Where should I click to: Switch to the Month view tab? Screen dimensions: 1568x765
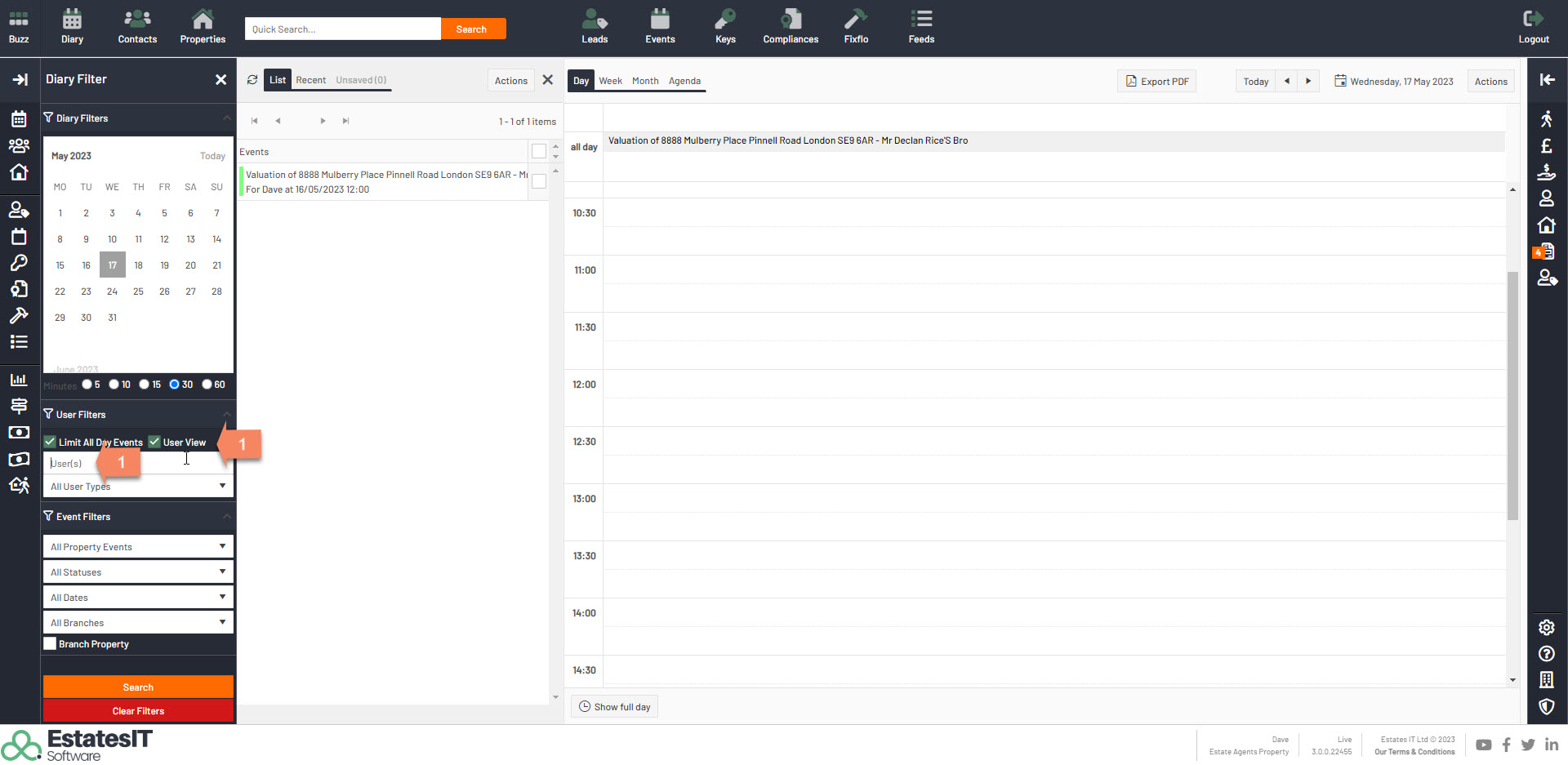click(645, 81)
